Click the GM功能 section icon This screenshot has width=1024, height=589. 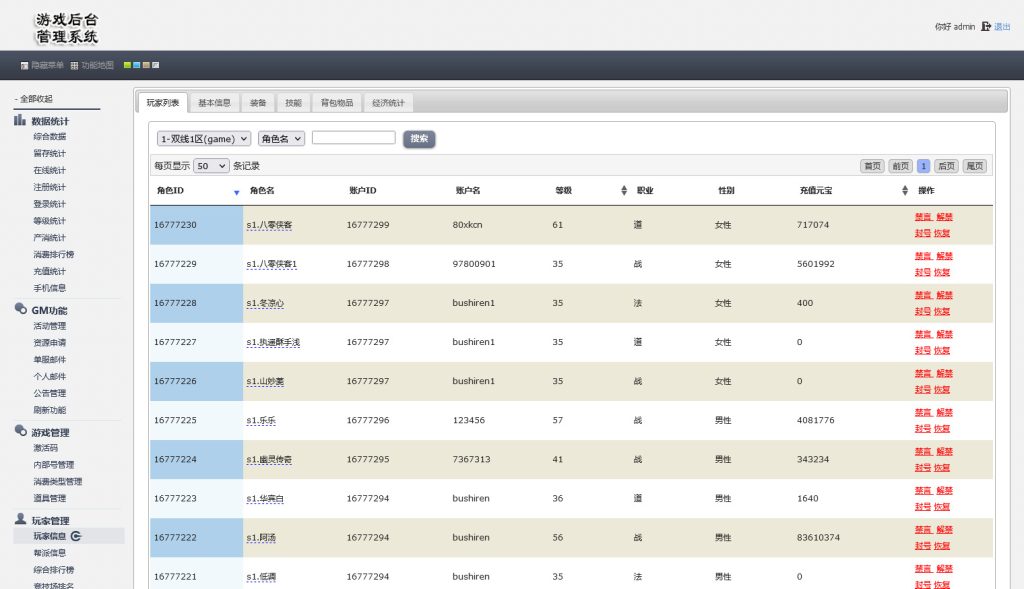(x=20, y=309)
